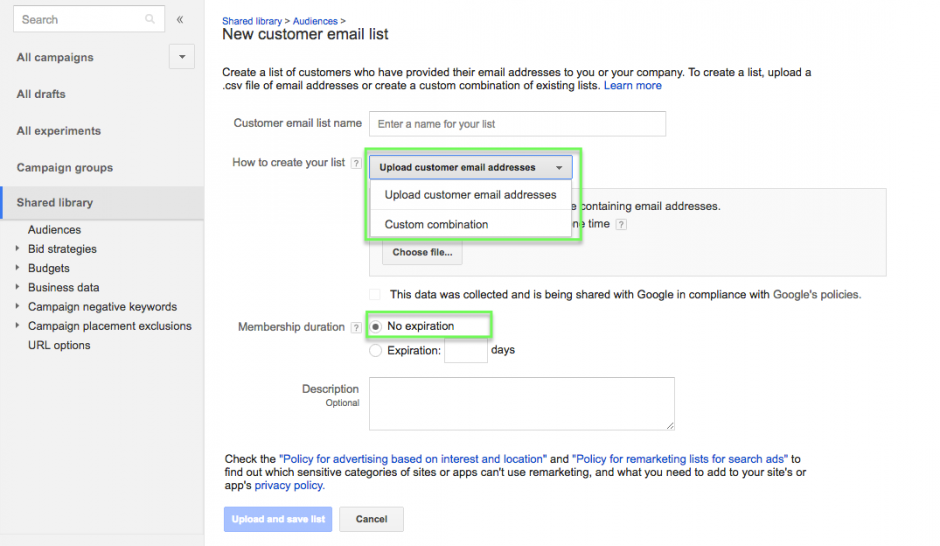Open Policy for remarketing lists for search ads link
Image resolution: width=940 pixels, height=546 pixels.
[x=680, y=459]
